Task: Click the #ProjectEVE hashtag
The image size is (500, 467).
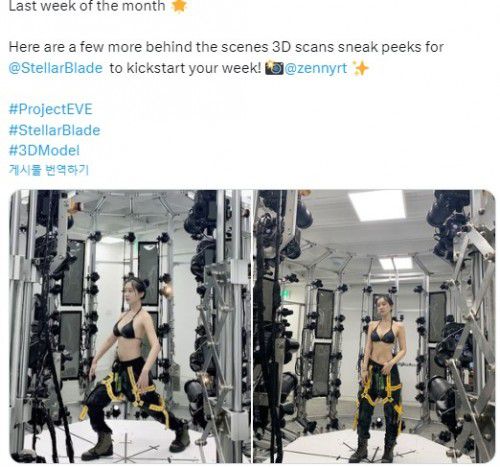Action: pos(50,109)
